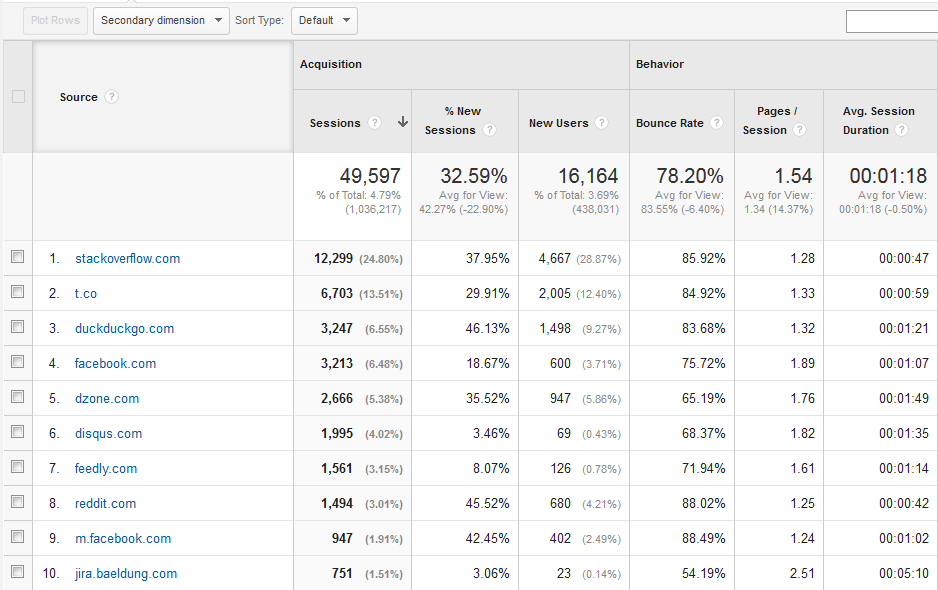Click jira.baeldung.com pages per session 2.51
This screenshot has width=938, height=590.
(x=802, y=573)
